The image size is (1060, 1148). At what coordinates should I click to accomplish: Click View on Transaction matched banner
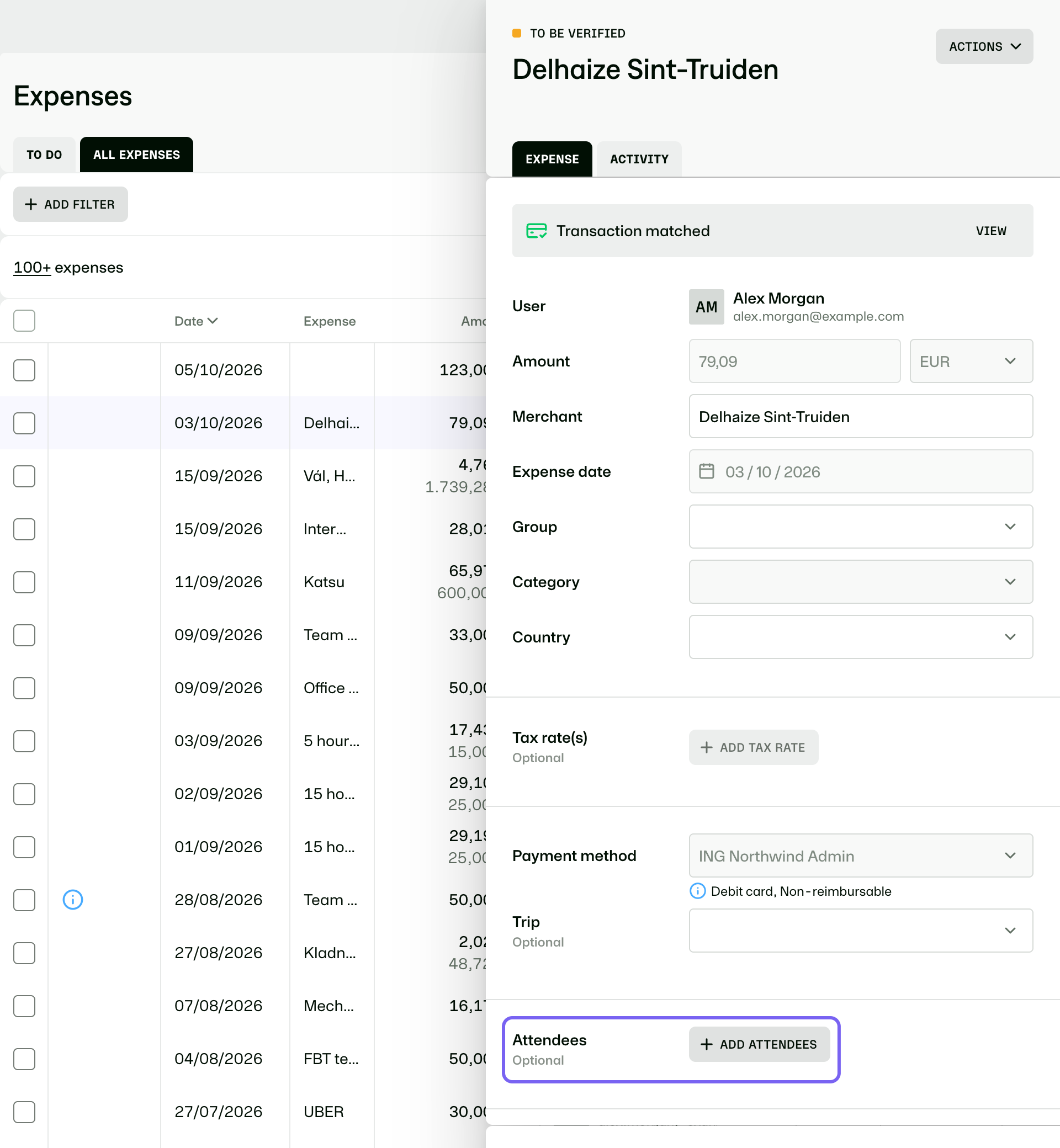pos(990,231)
